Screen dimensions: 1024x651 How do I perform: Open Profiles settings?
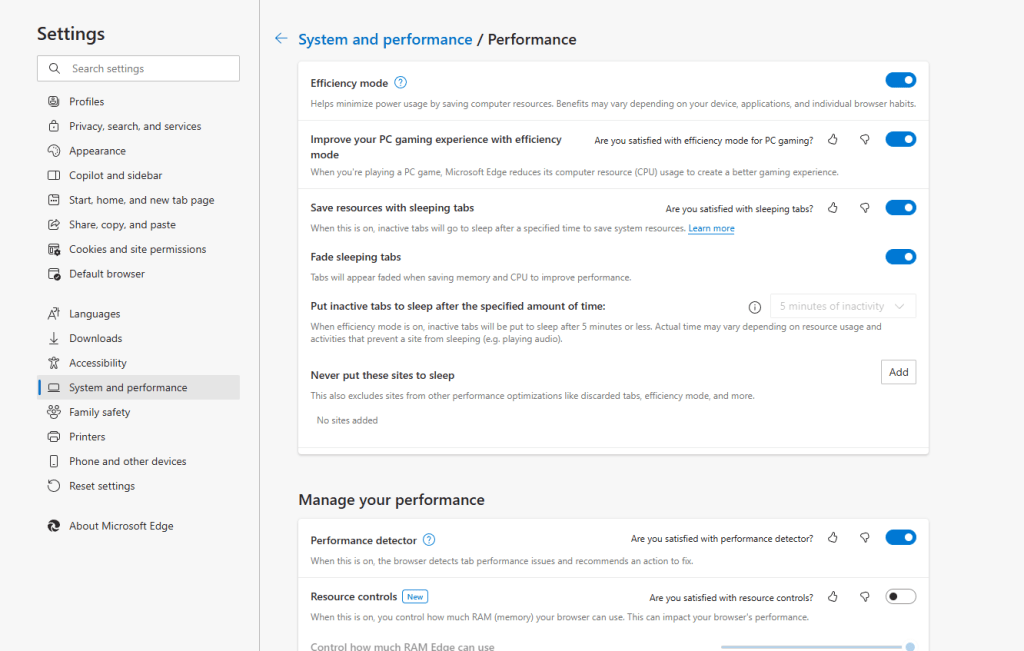[138, 101]
